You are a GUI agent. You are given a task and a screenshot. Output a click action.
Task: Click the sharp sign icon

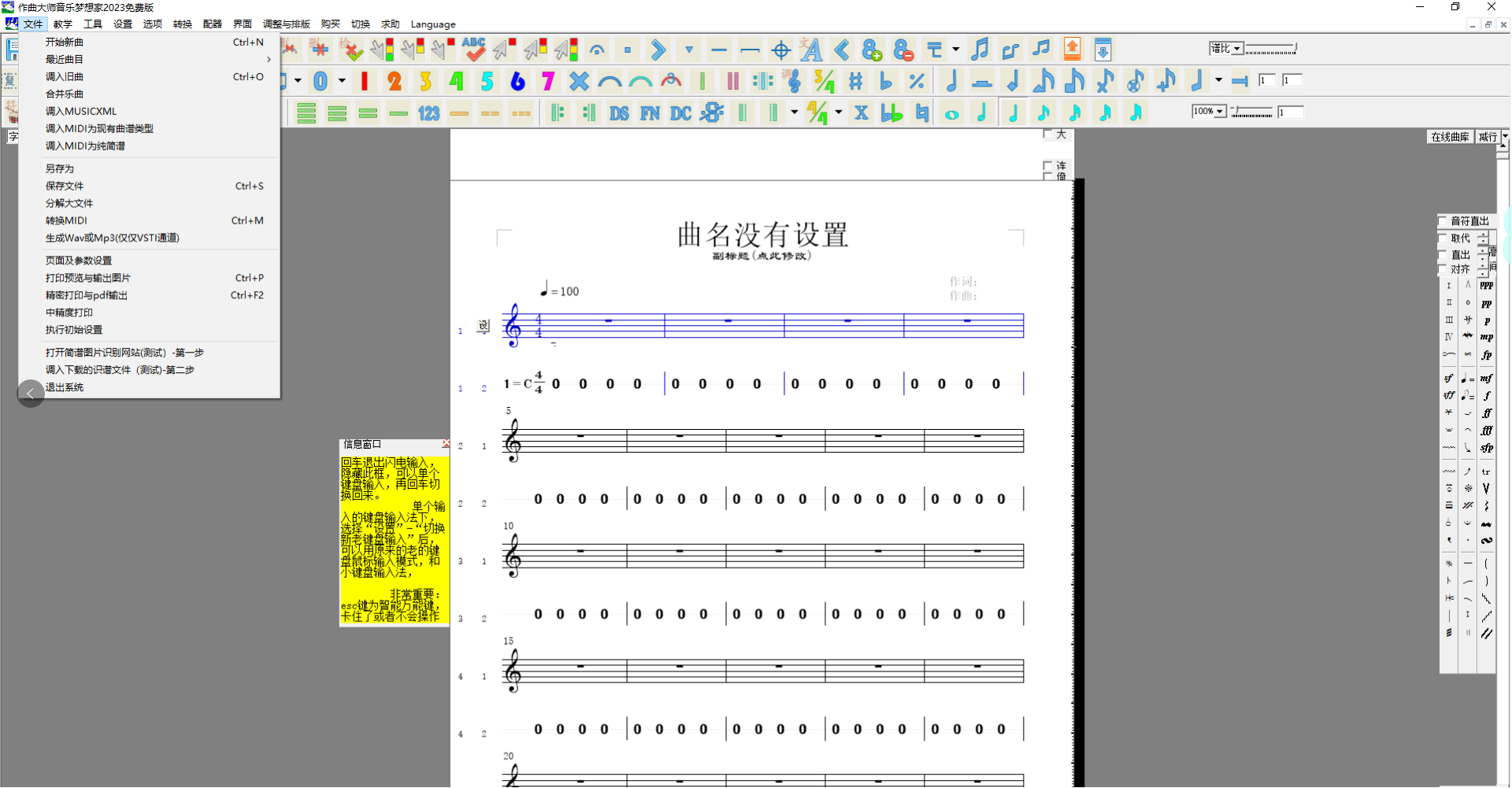point(856,80)
